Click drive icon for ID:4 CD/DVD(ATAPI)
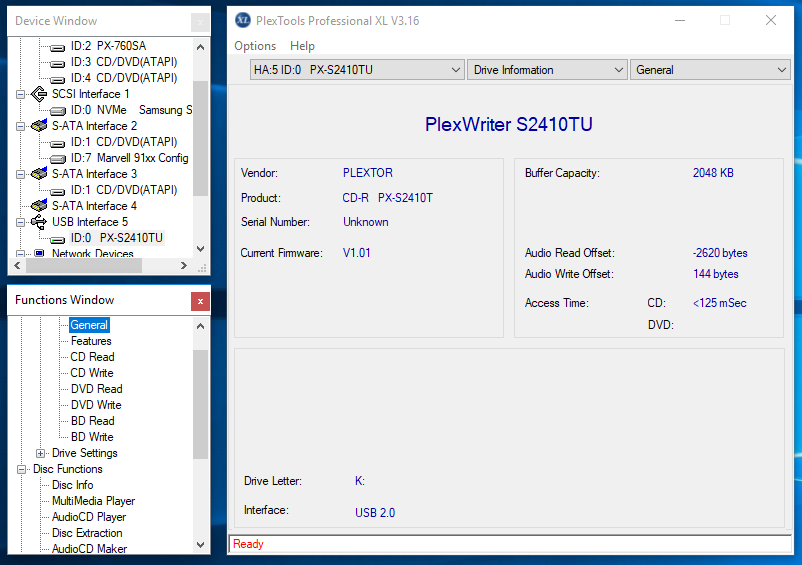The image size is (802, 565). coord(57,80)
